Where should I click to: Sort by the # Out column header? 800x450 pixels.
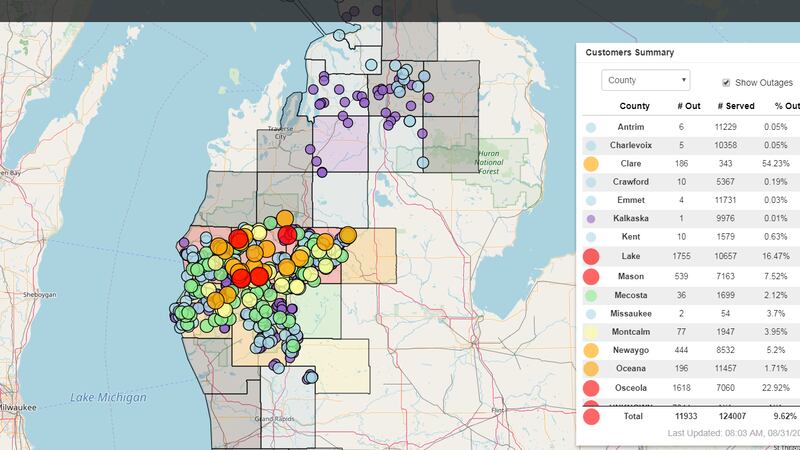(689, 106)
